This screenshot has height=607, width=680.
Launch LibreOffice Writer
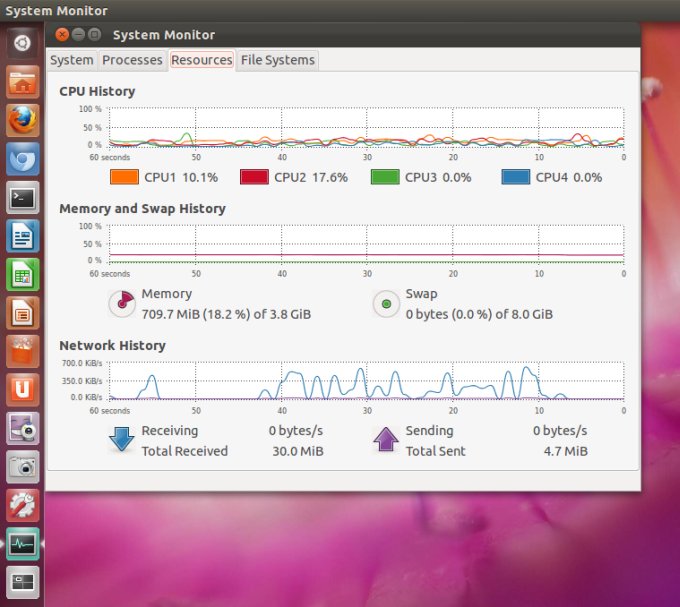pos(23,236)
